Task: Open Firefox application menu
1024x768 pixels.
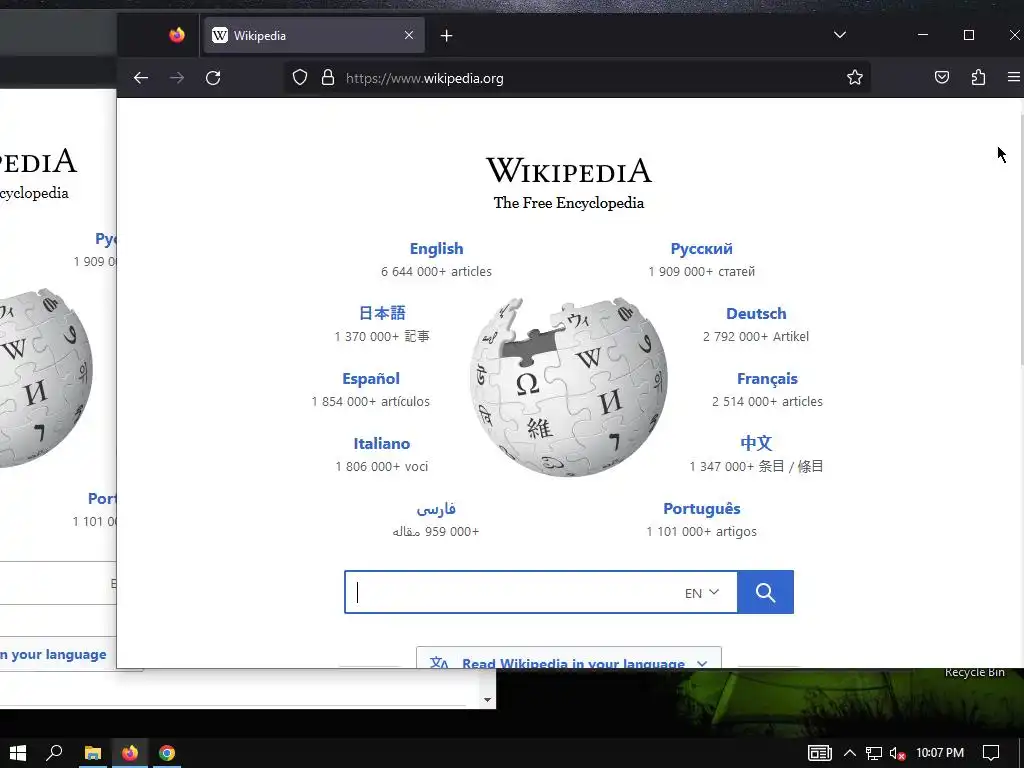Action: click(1014, 78)
